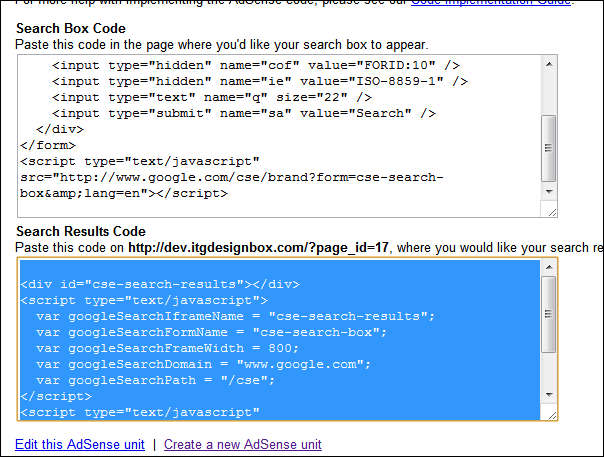Click the Search Box Code scrollbar thumb

tap(549, 148)
